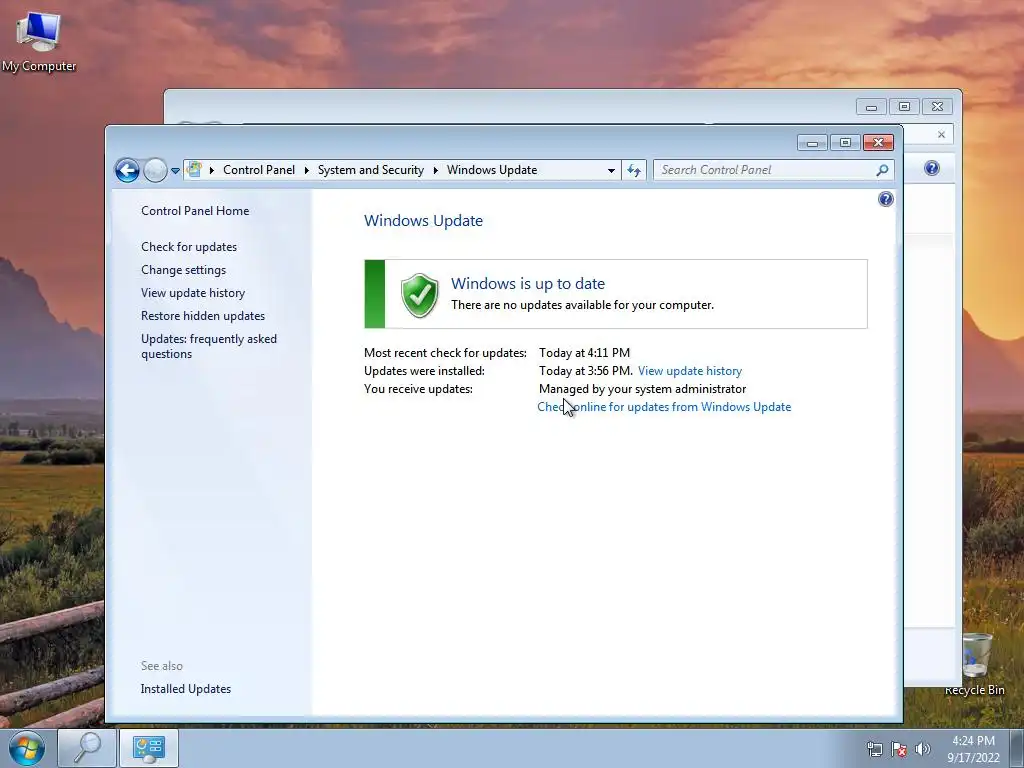Open Windows Update help icon
This screenshot has height=768, width=1024.
point(886,199)
